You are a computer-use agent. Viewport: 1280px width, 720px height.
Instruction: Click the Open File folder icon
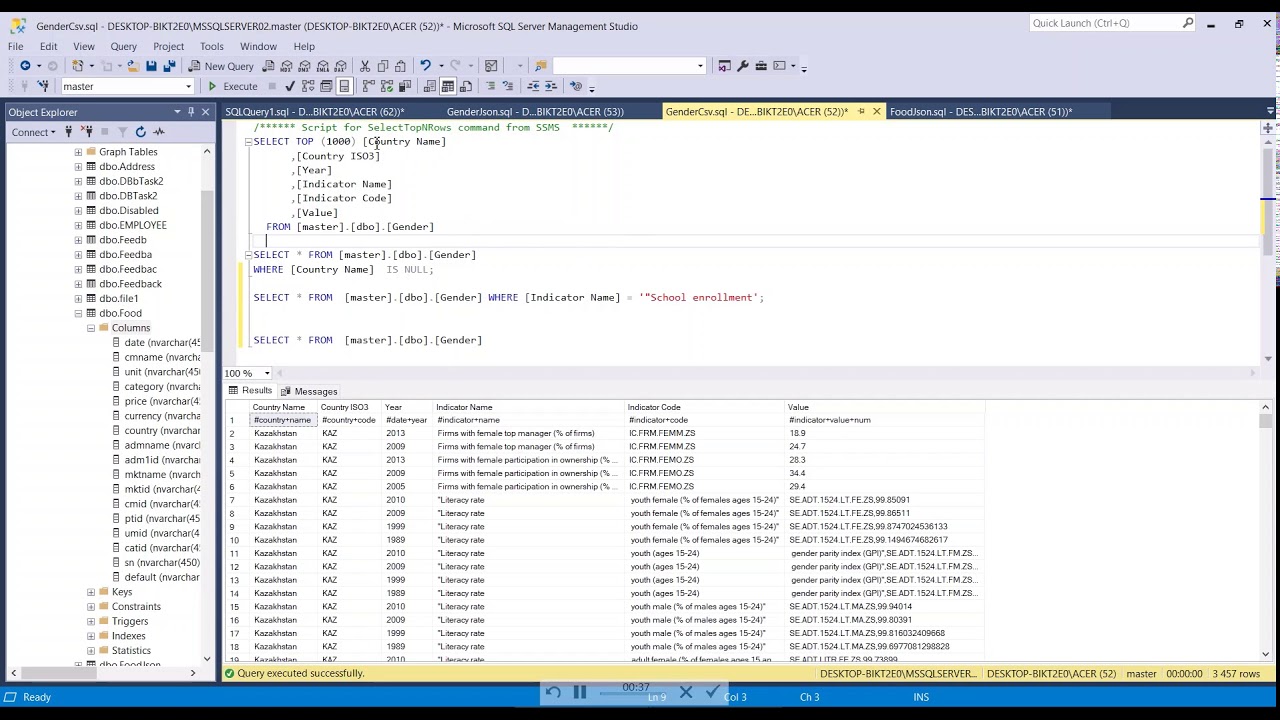[x=132, y=66]
